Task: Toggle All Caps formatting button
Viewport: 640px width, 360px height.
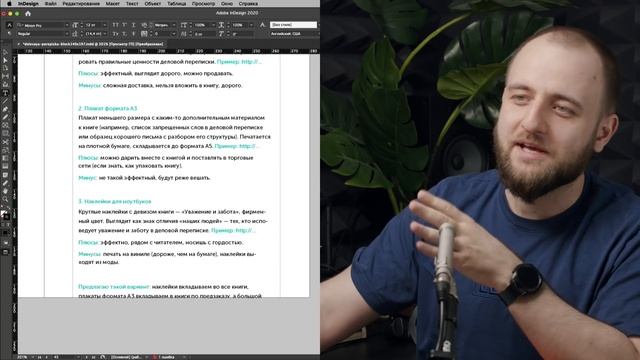Action: coord(115,25)
